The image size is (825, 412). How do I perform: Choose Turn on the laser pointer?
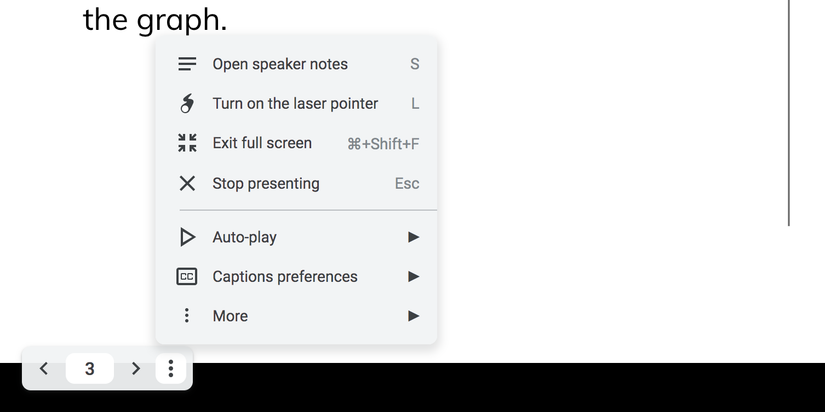295,104
